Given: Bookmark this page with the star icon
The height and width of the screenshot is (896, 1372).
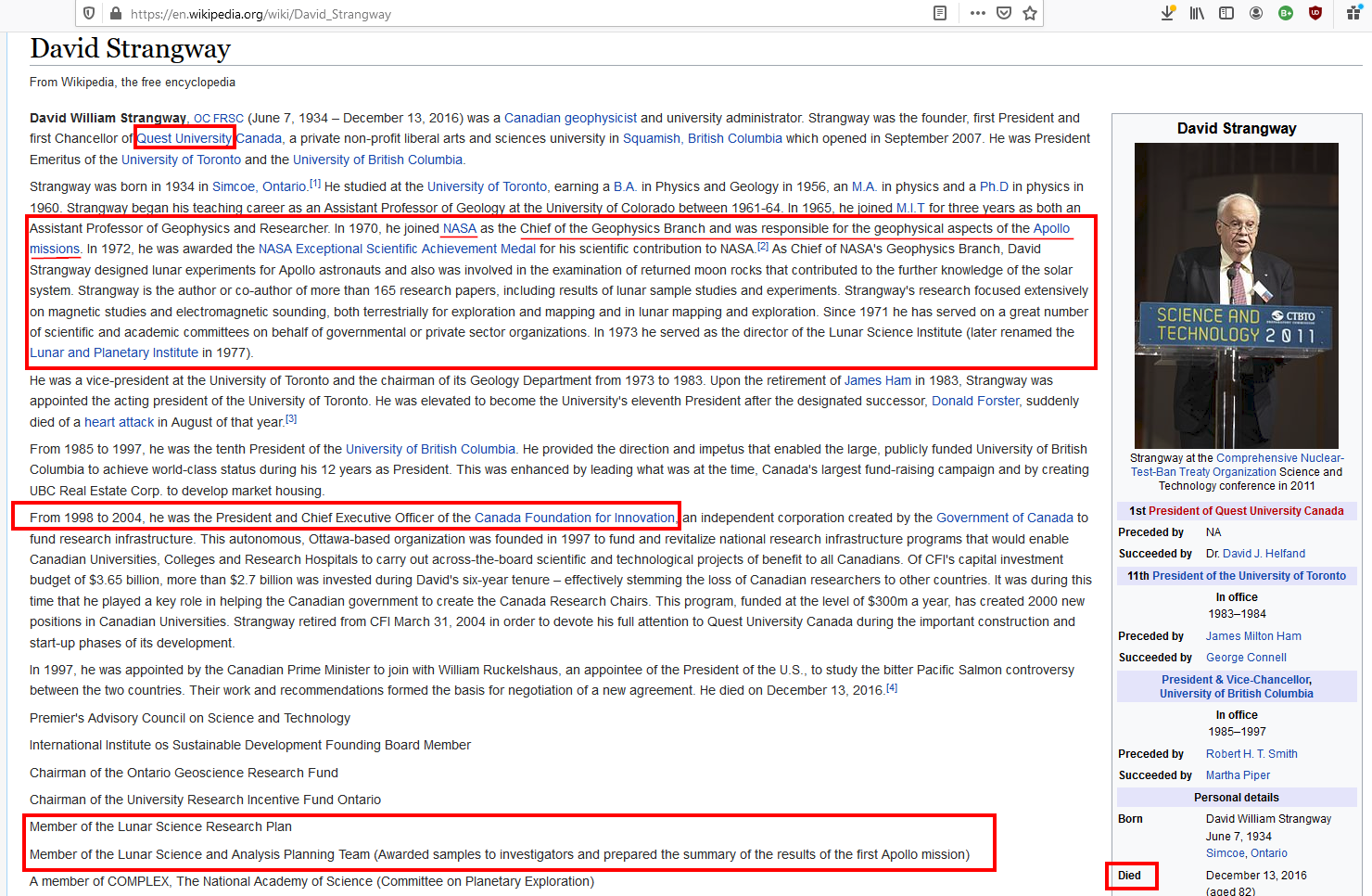Looking at the screenshot, I should click(1030, 13).
